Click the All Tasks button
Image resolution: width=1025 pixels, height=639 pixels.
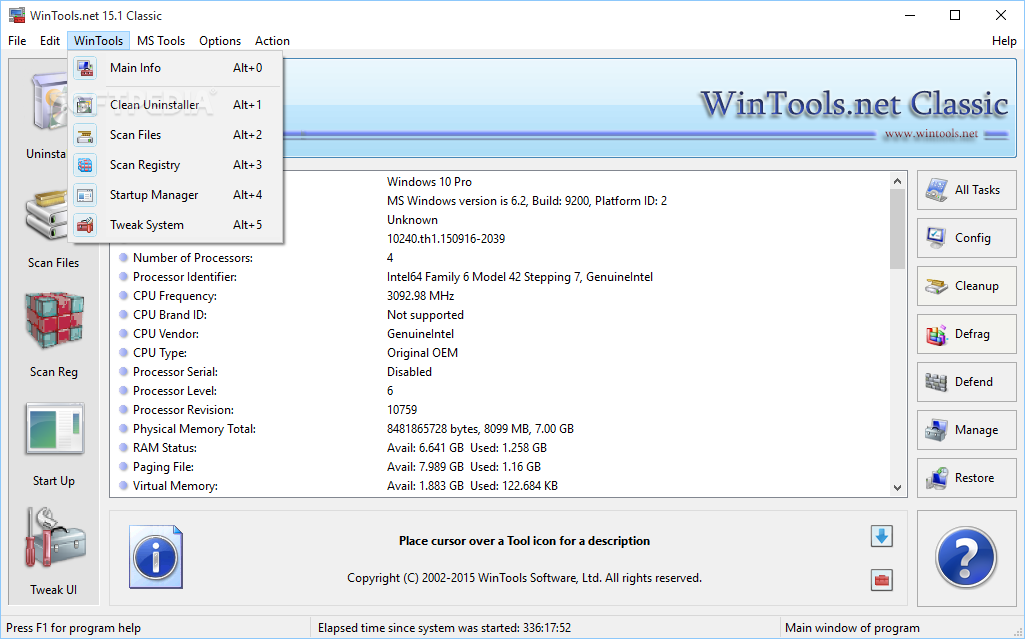pos(966,190)
